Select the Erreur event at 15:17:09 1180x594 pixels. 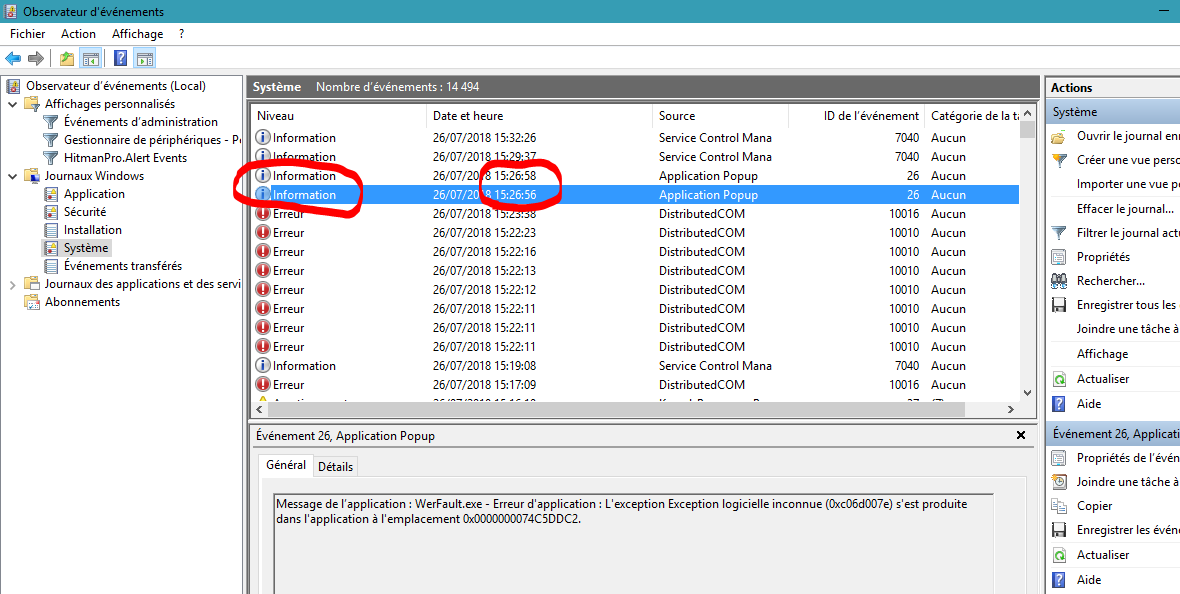tap(636, 385)
